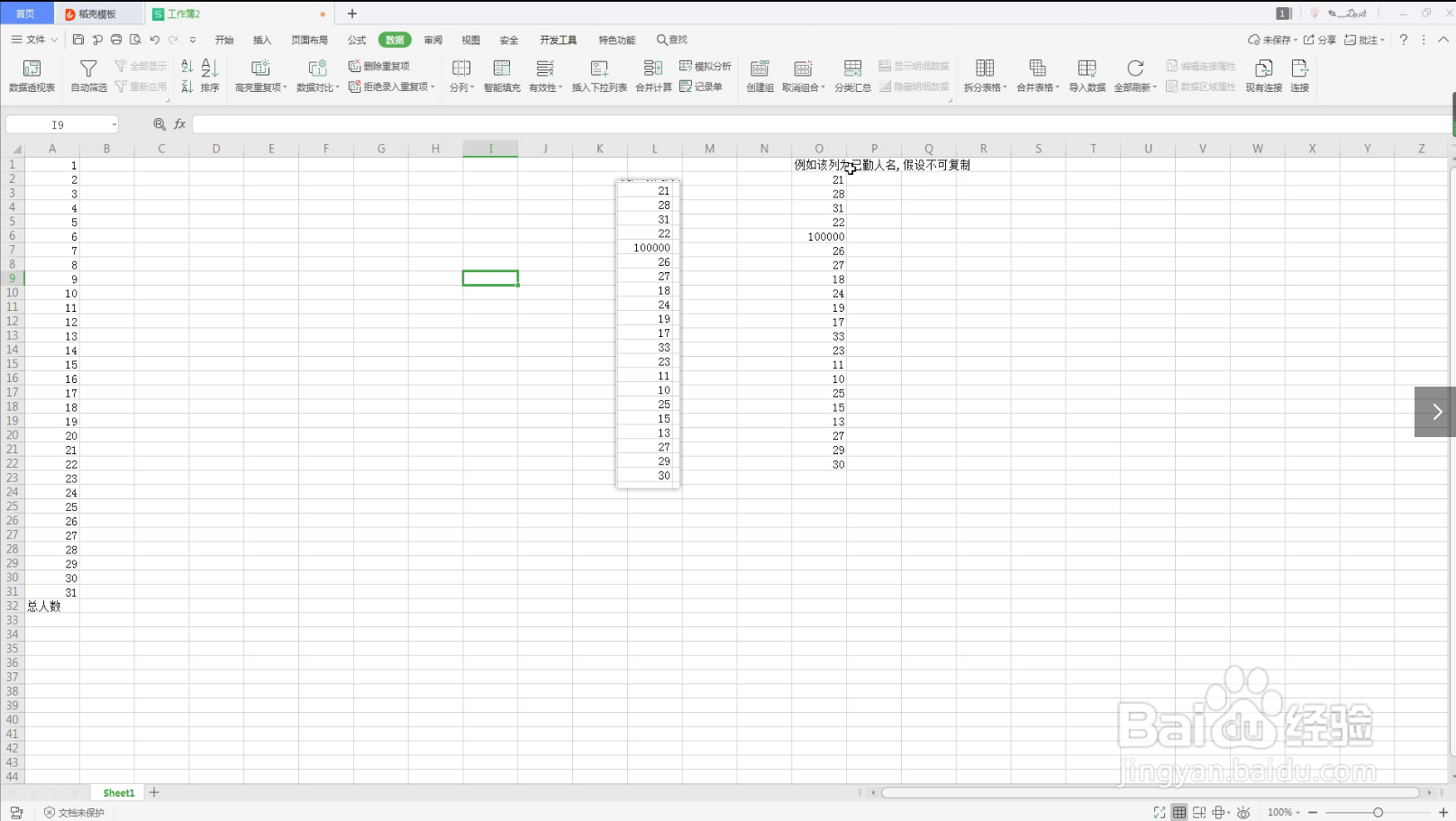This screenshot has width=1456, height=821.
Task: Open the File (文件) menu
Action: pyautogui.click(x=34, y=40)
